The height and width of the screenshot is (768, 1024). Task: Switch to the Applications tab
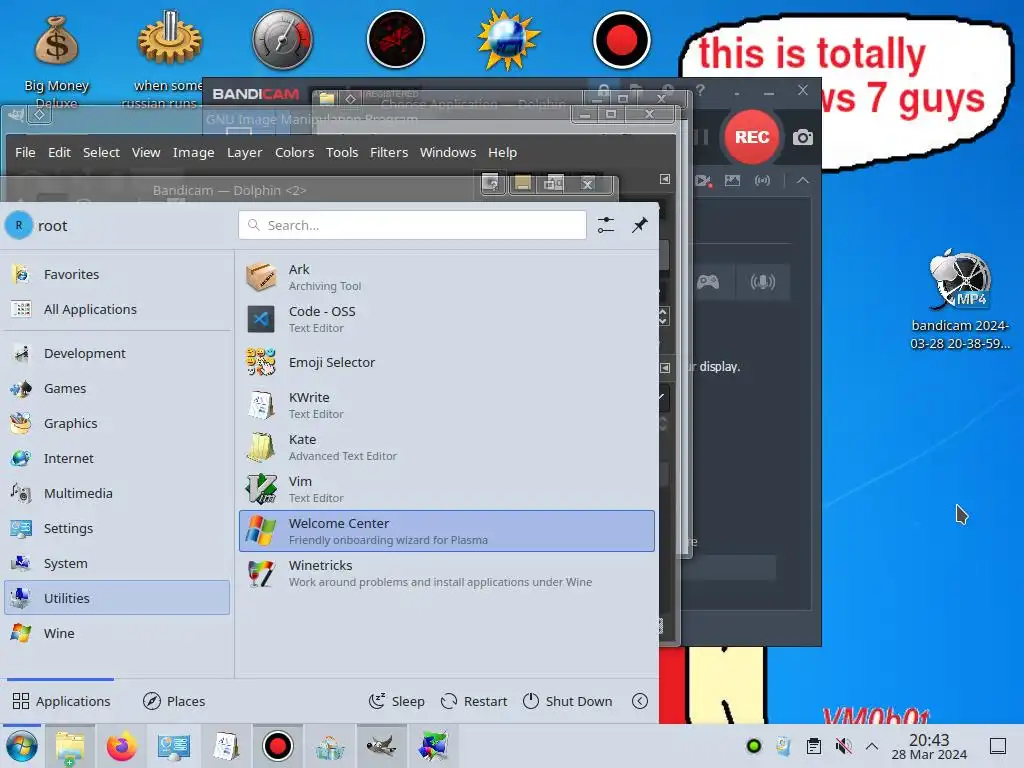pos(61,701)
